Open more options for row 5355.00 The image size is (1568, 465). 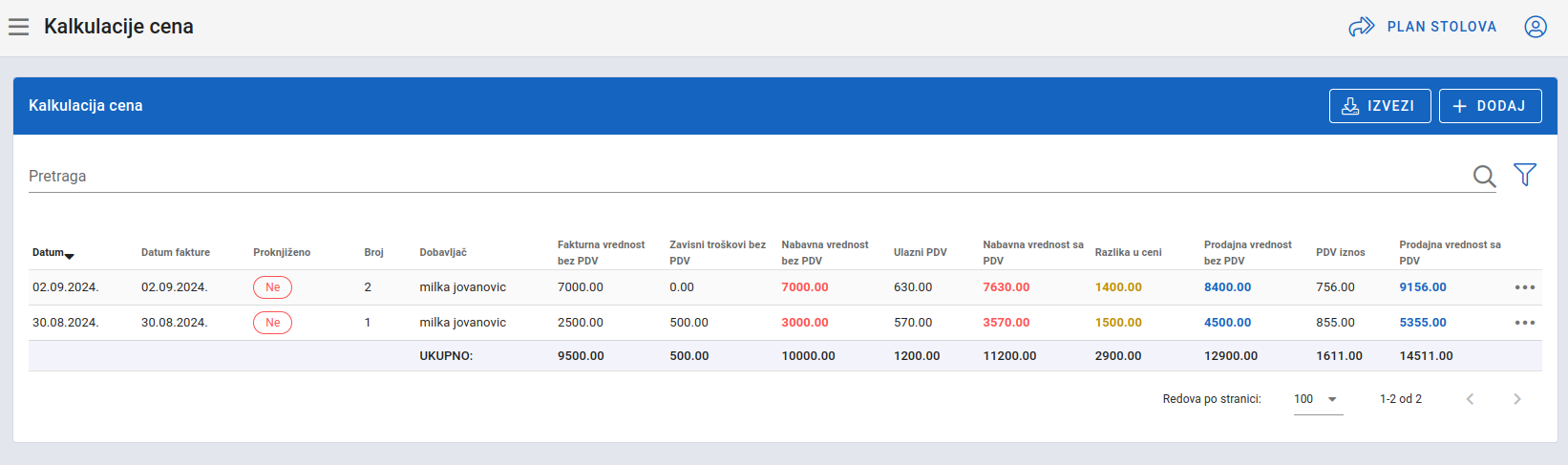pos(1525,323)
